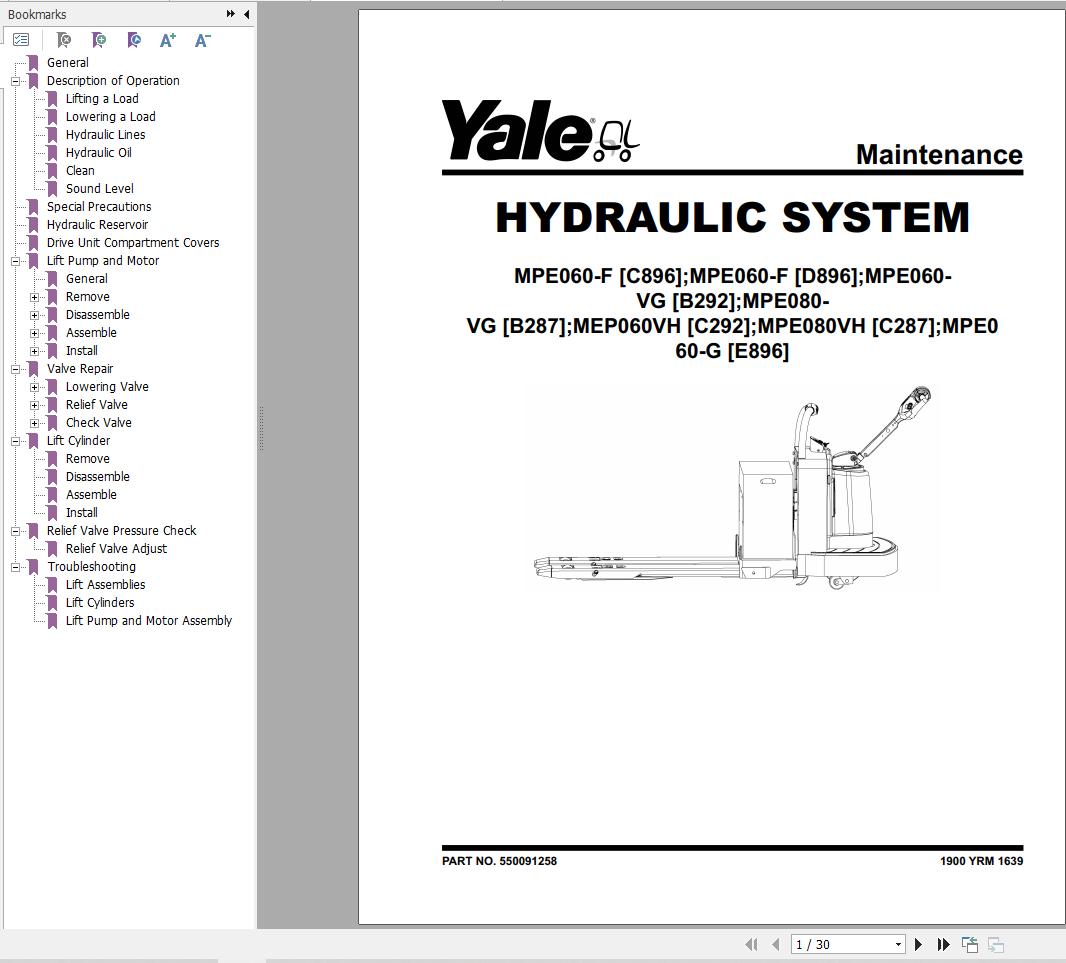1066x963 pixels.
Task: Expand the Lowering Valve bookmark
Action: coord(34,387)
